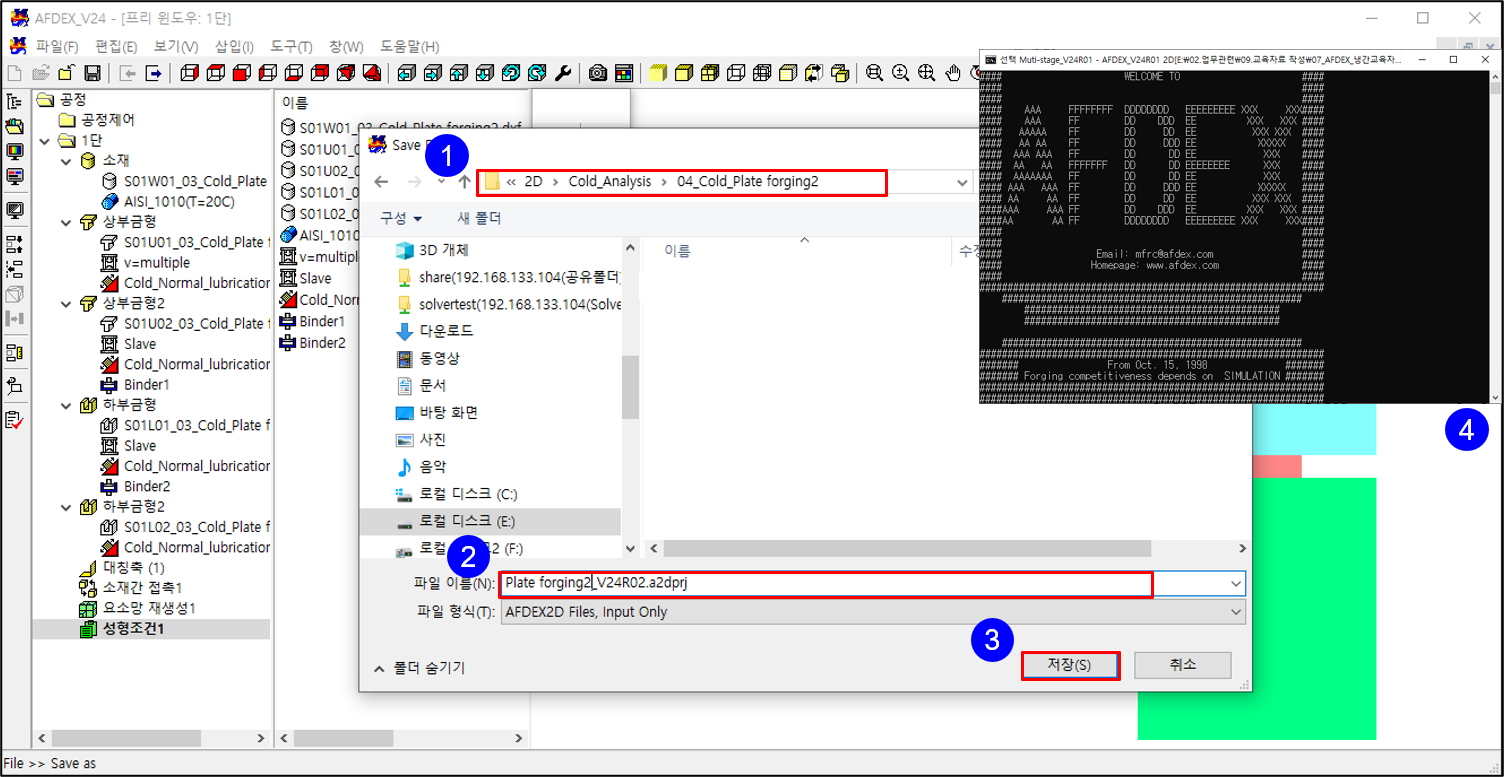Select 성형조건1 in the process tree

click(133, 628)
